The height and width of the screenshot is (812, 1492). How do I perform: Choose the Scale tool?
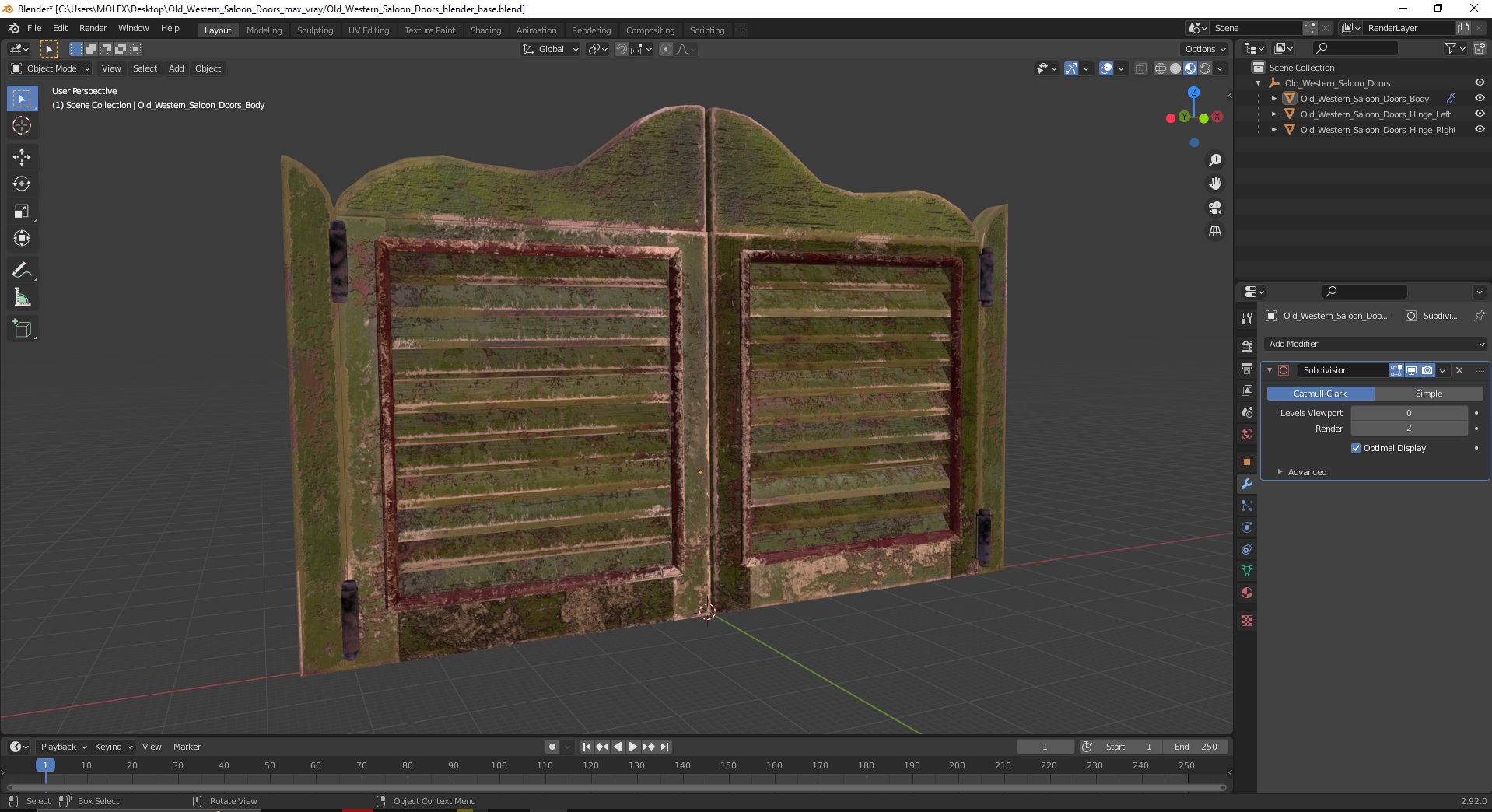coord(22,211)
